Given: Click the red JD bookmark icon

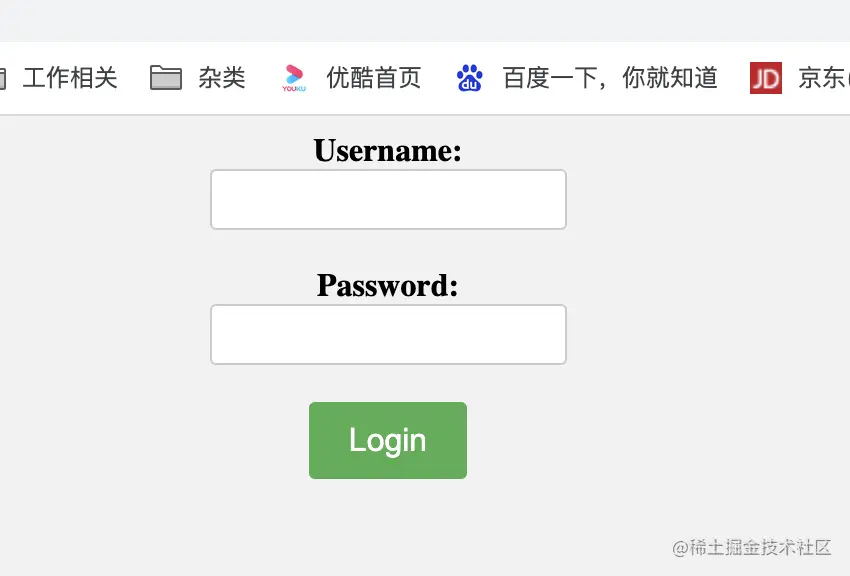Looking at the screenshot, I should (x=765, y=77).
